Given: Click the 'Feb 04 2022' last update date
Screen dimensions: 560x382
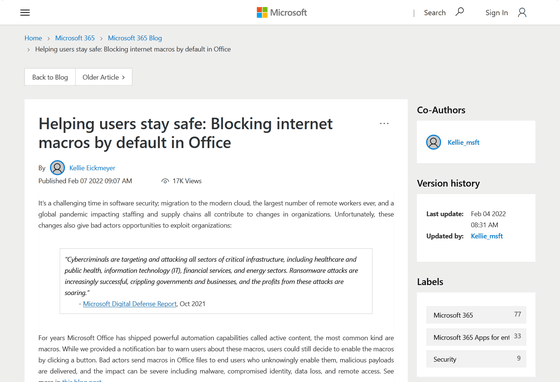Looking at the screenshot, I should pos(488,214).
